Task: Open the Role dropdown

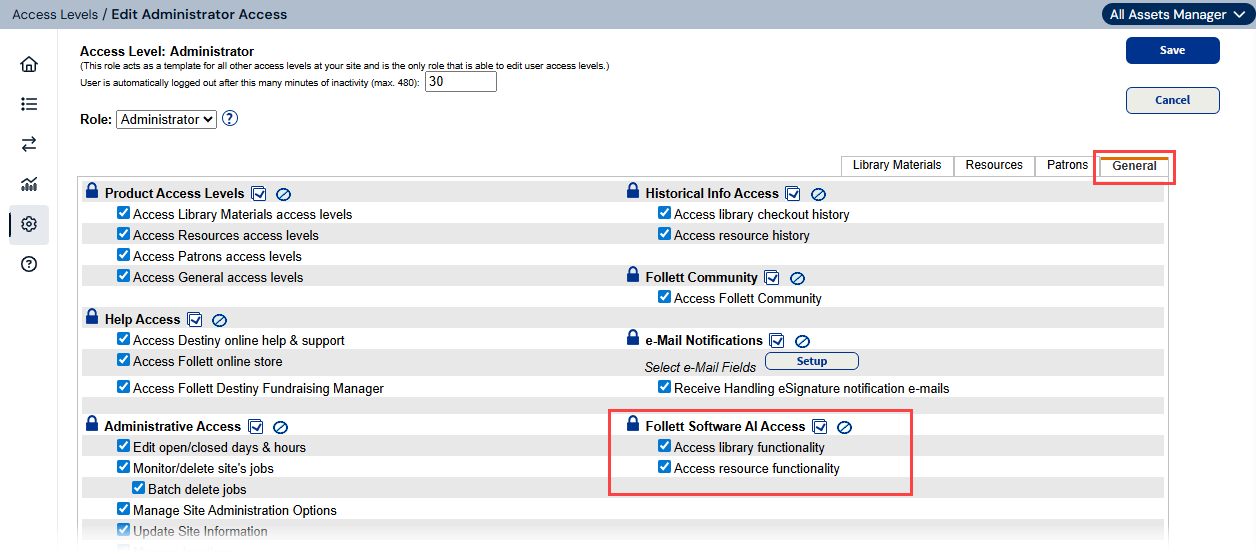Action: coord(166,119)
